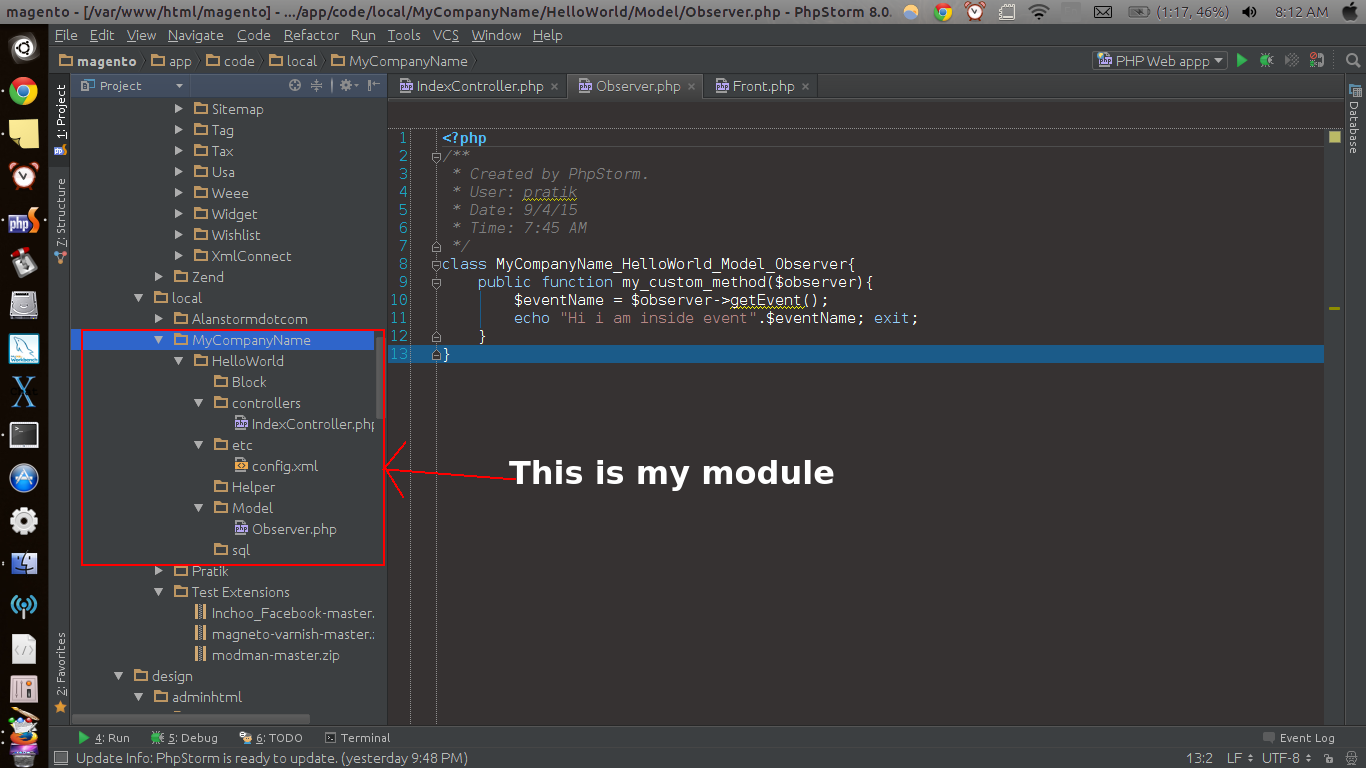Click the Project tree horizontal scrollbar
Image resolution: width=1366 pixels, height=768 pixels.
coord(190,719)
